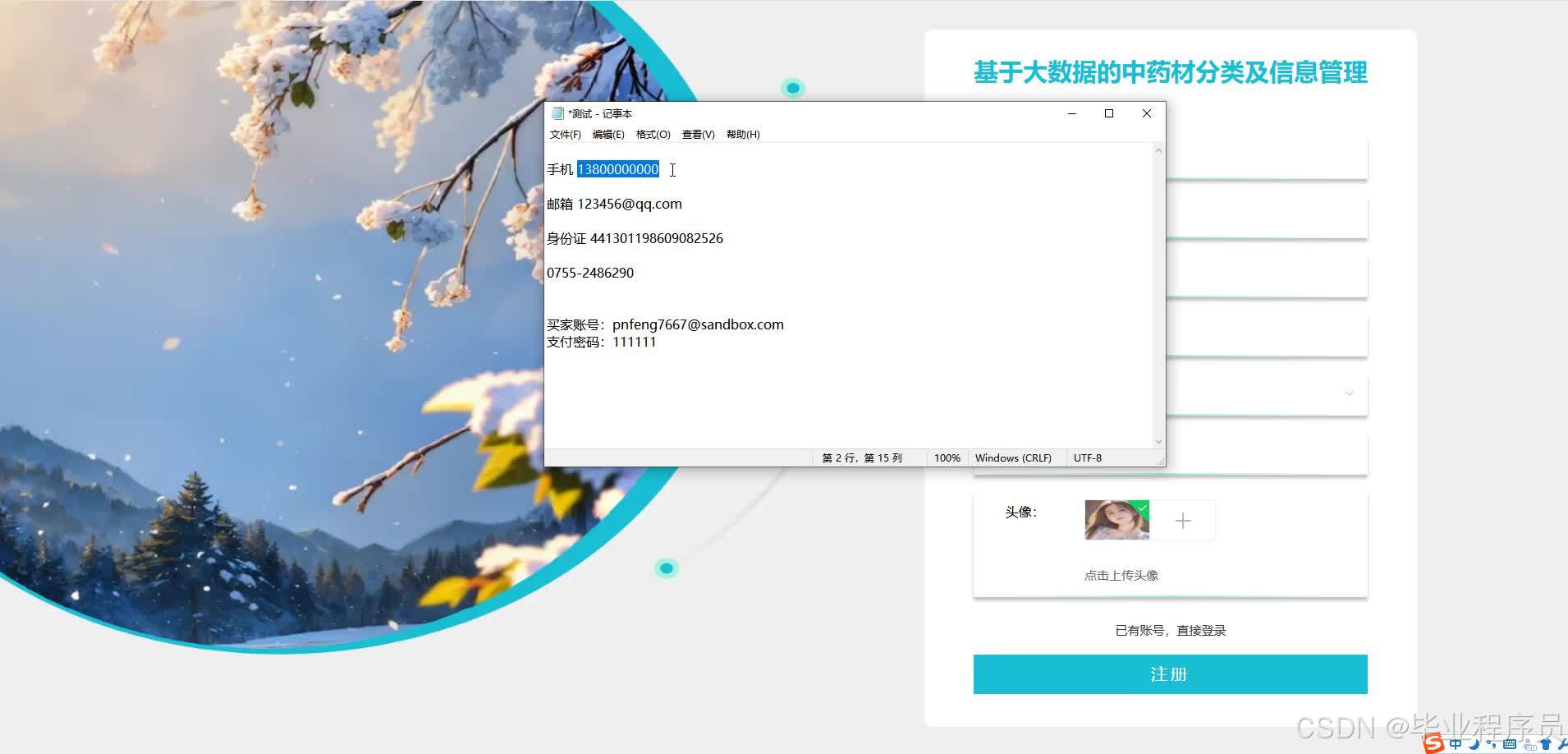
Task: Switch Chinese punctuation mode on IME bar
Action: pos(1490,744)
